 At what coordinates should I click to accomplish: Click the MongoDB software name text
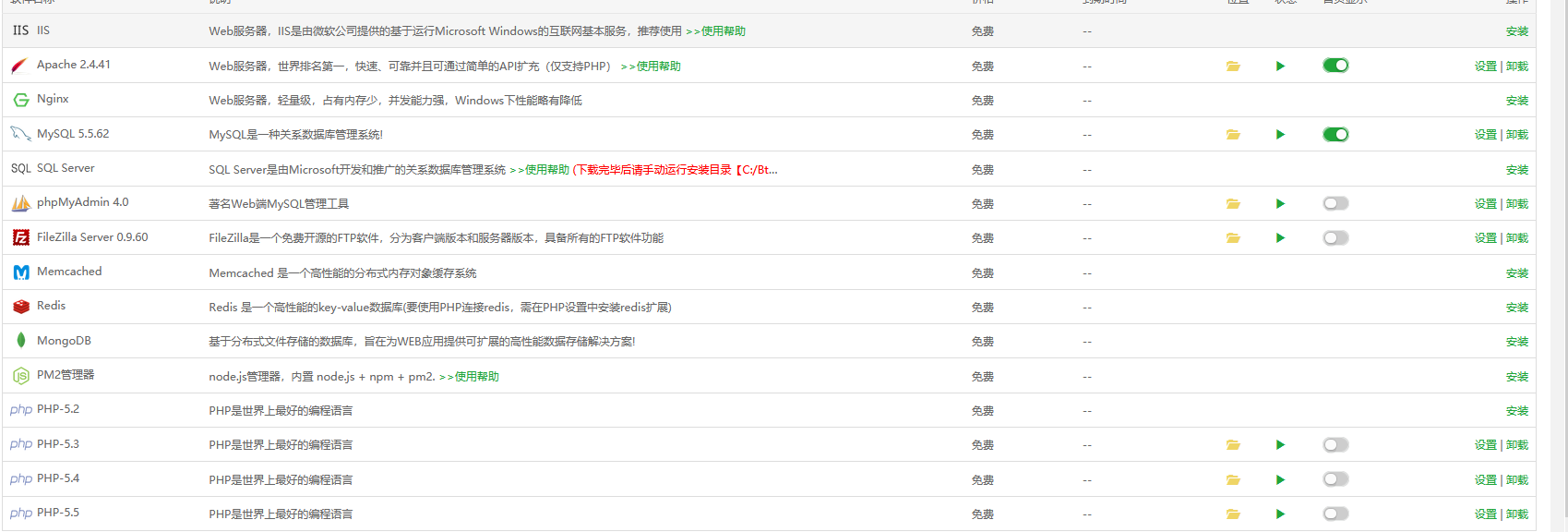[64, 341]
